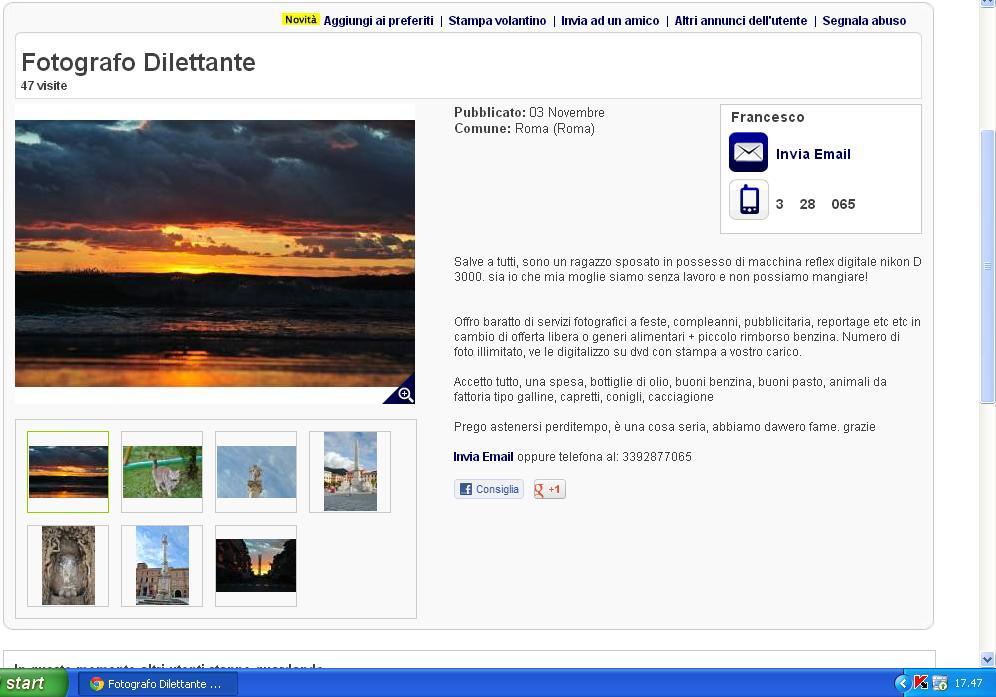Click Pubblicato: 03 Novembre text
This screenshot has width=996, height=697.
click(529, 112)
